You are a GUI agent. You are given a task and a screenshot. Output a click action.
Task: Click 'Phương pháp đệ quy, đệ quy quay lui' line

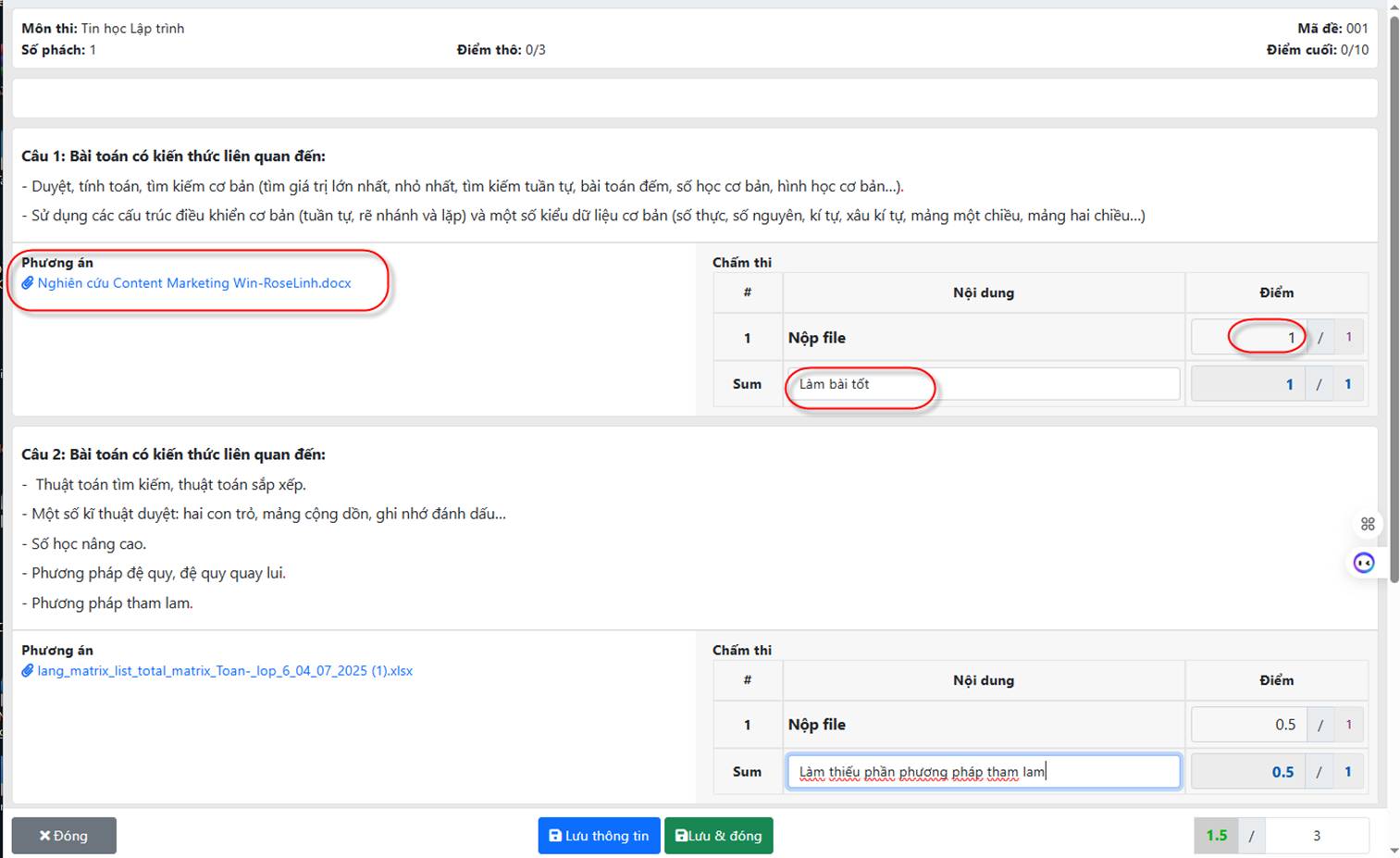point(157,574)
